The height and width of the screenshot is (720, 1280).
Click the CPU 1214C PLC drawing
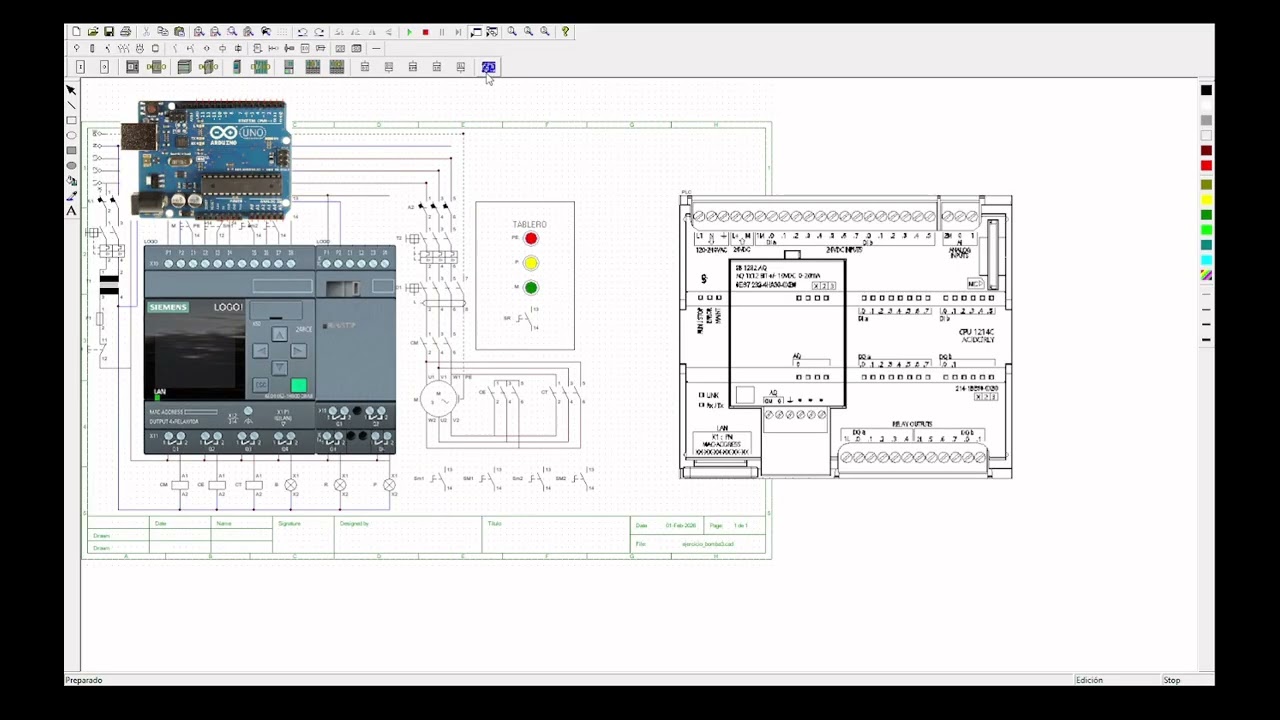846,337
